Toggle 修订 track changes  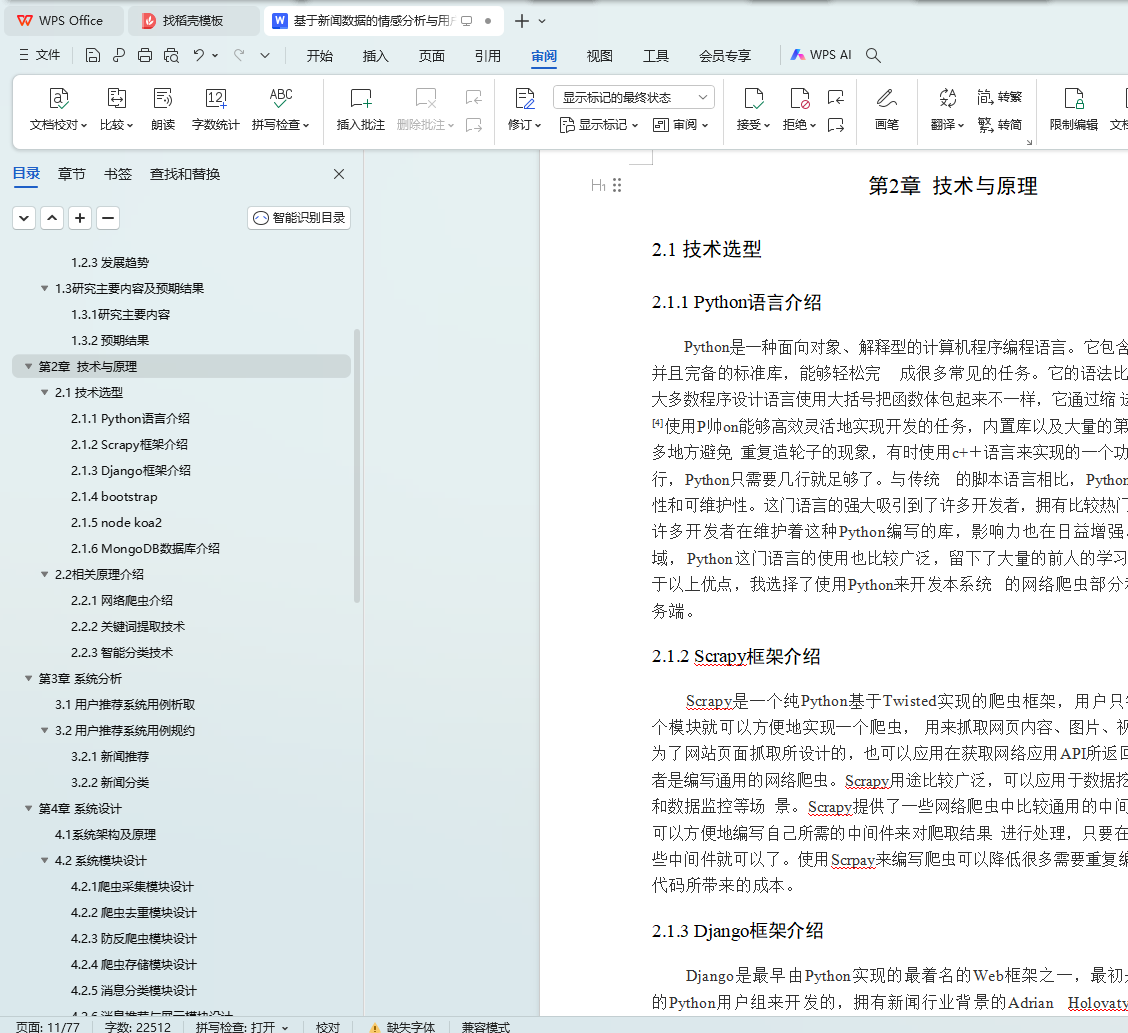tap(524, 109)
